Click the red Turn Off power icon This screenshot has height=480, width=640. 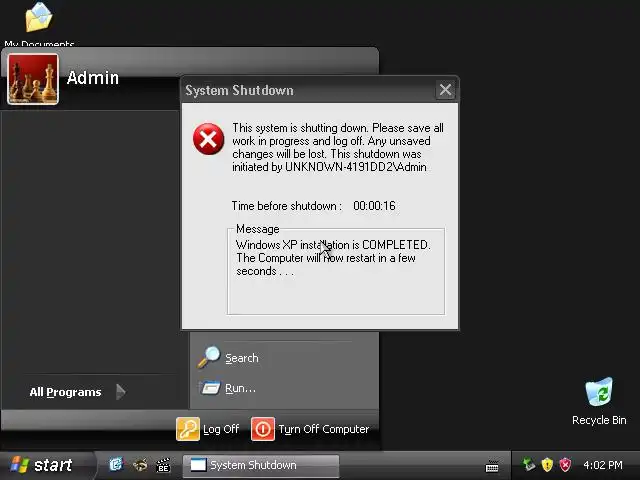[x=263, y=429]
